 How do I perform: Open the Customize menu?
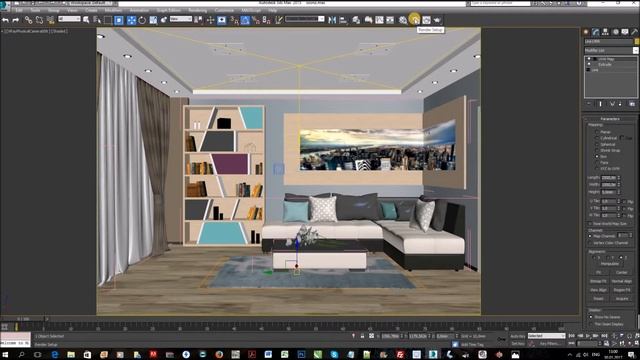pos(224,10)
